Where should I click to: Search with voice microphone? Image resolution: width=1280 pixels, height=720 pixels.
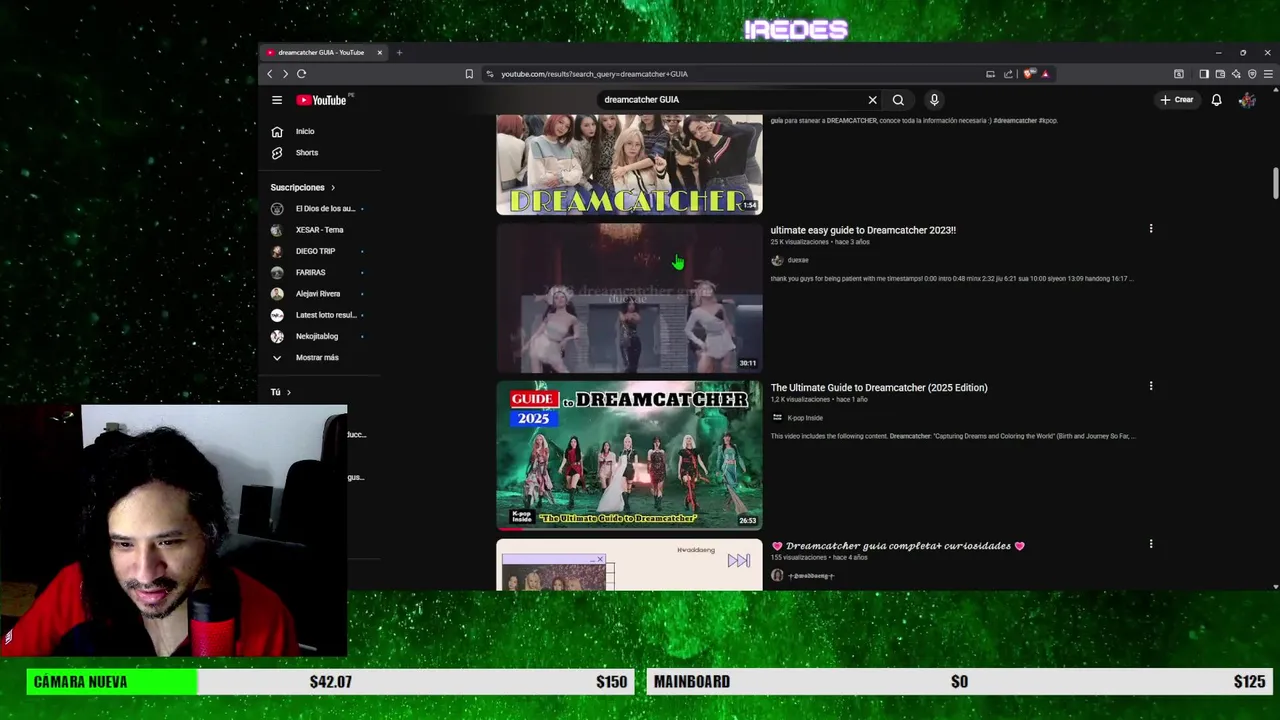[x=934, y=100]
